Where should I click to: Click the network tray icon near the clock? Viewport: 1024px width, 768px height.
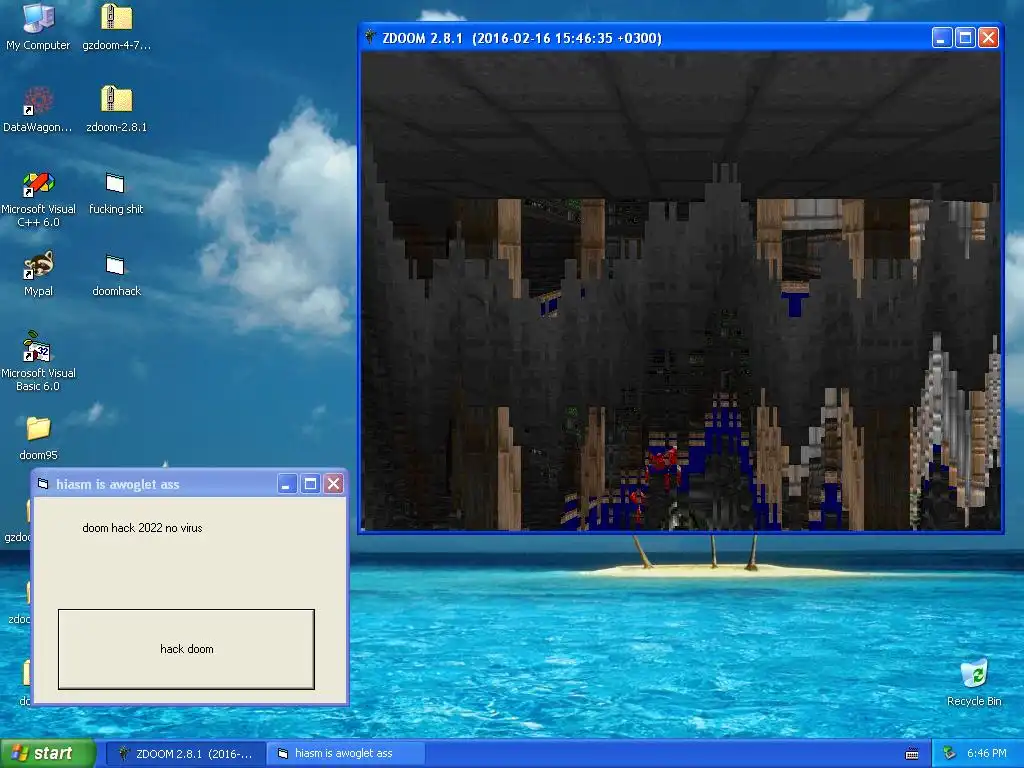pyautogui.click(x=950, y=754)
